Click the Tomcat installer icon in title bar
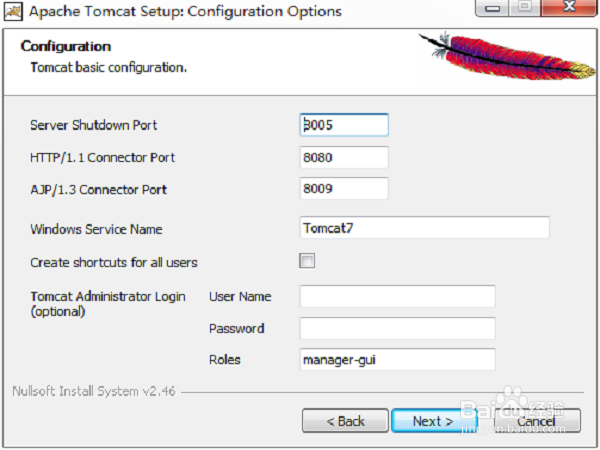The height and width of the screenshot is (450, 600). [x=11, y=11]
